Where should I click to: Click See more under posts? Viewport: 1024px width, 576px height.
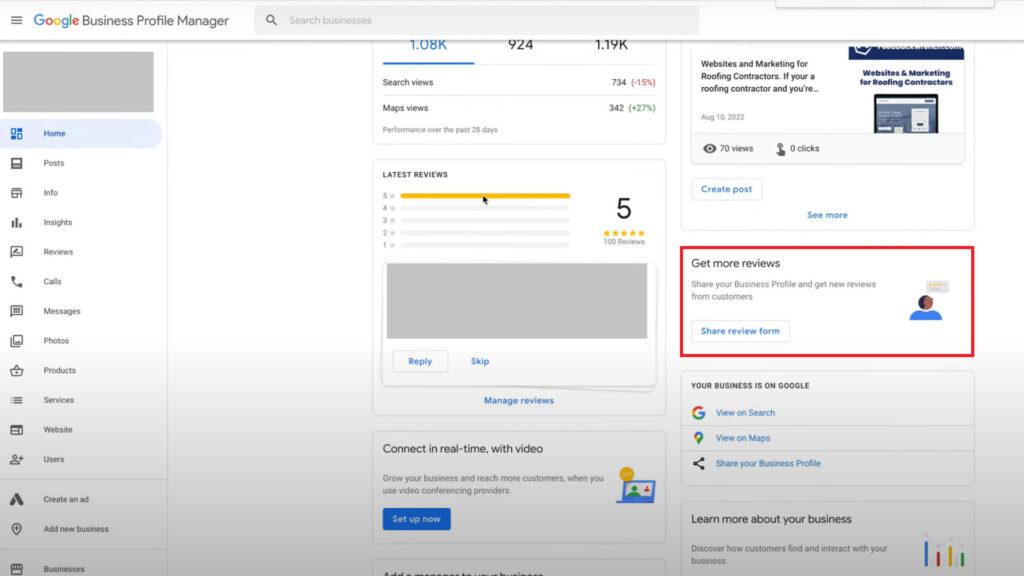tap(827, 215)
